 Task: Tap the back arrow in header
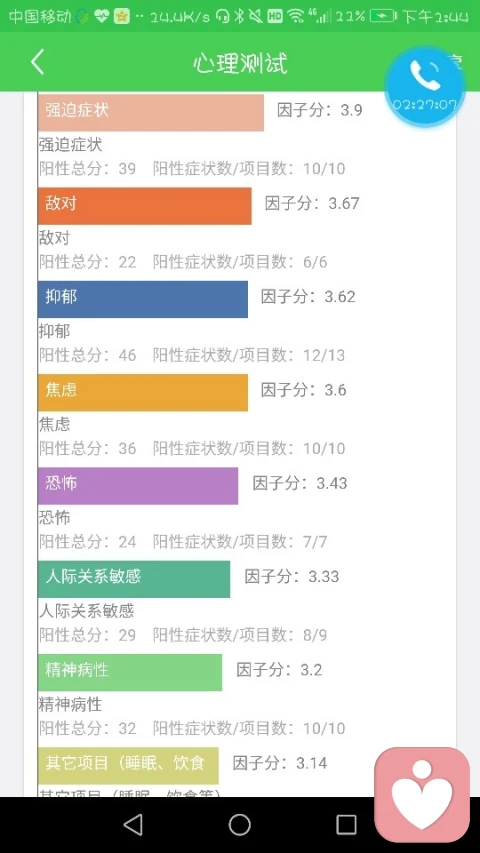[x=37, y=62]
